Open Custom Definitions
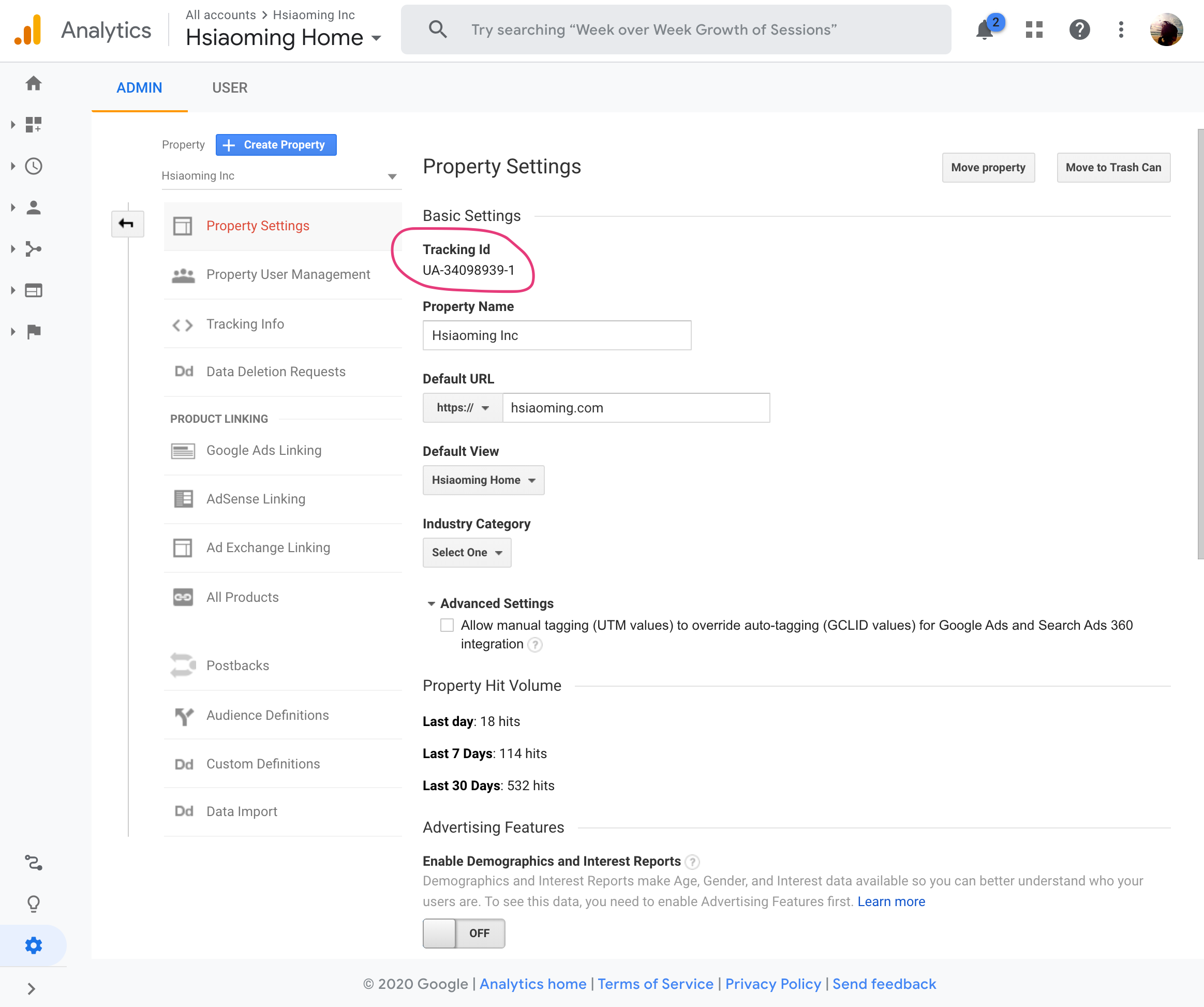 (283, 764)
